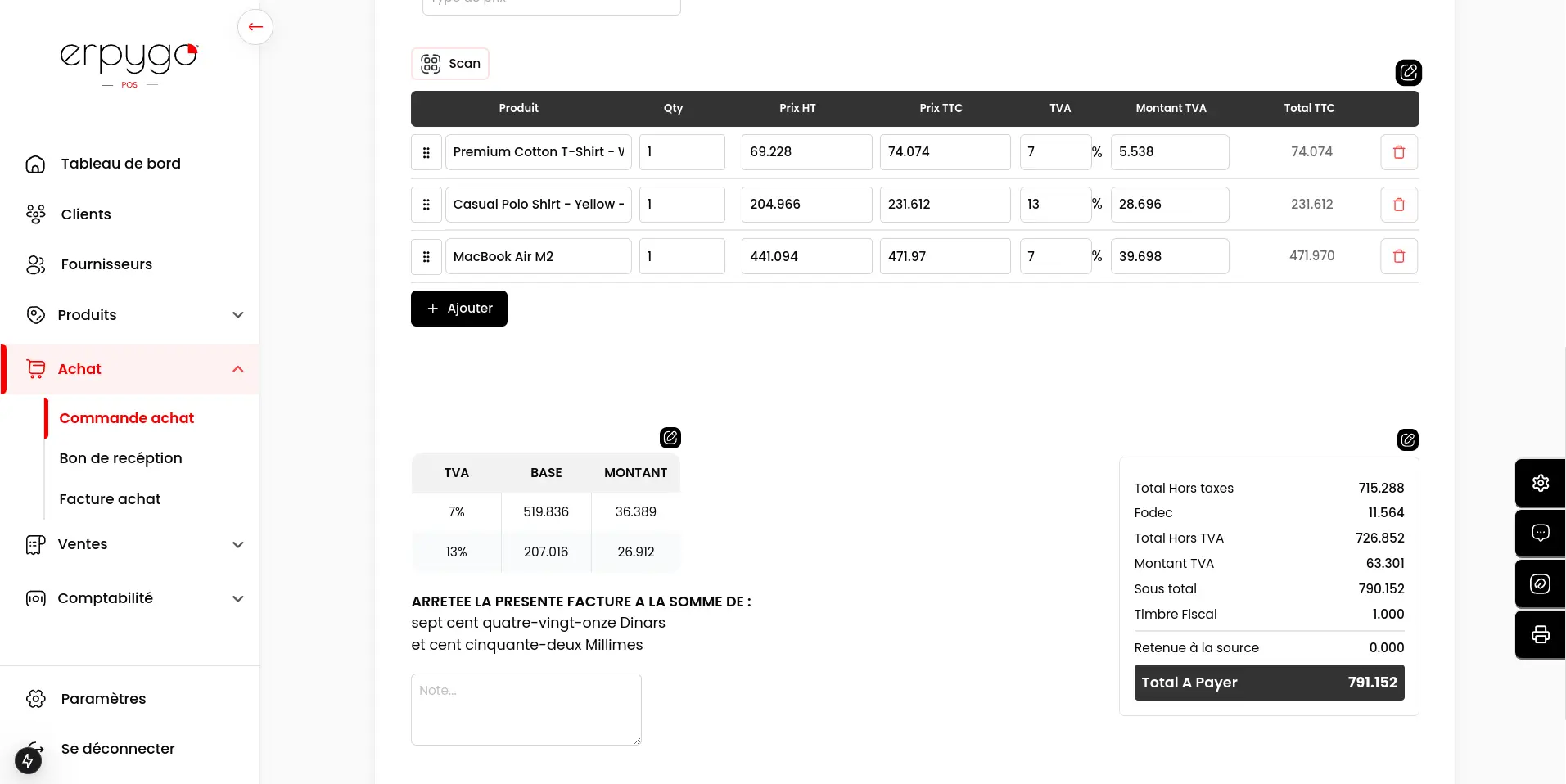This screenshot has width=1566, height=784.
Task: Delete the MacBook Air M2 row
Action: tap(1398, 256)
